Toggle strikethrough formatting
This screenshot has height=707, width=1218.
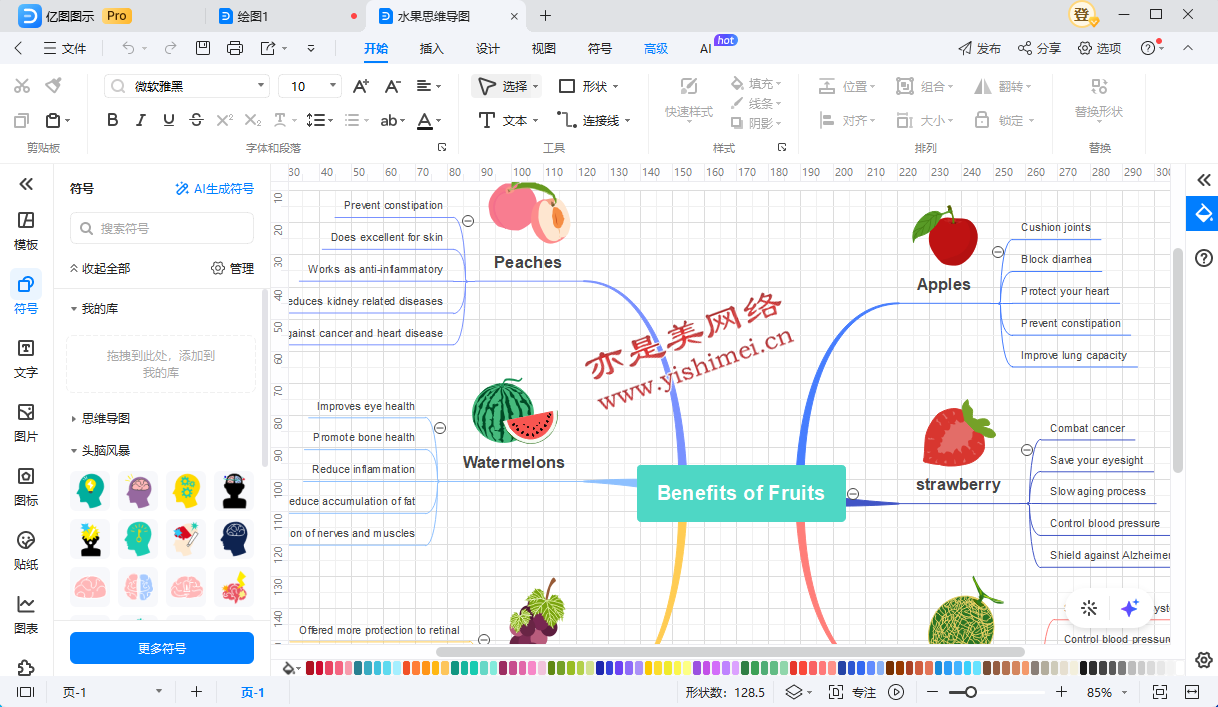point(196,120)
